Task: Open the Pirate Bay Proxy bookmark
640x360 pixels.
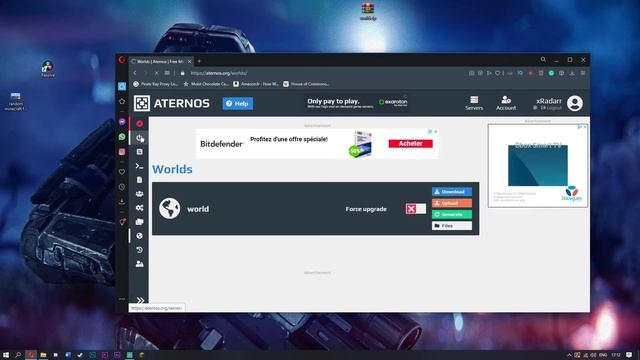Action: [x=156, y=84]
